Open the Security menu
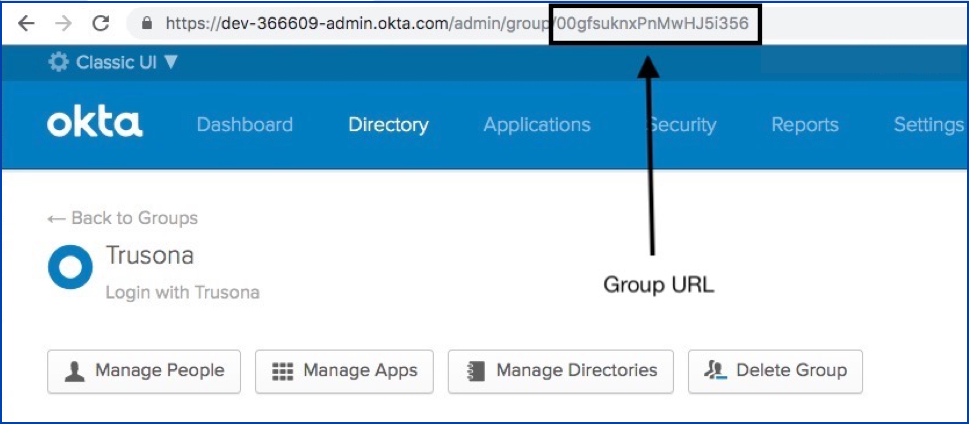The height and width of the screenshot is (424, 969). click(x=681, y=125)
